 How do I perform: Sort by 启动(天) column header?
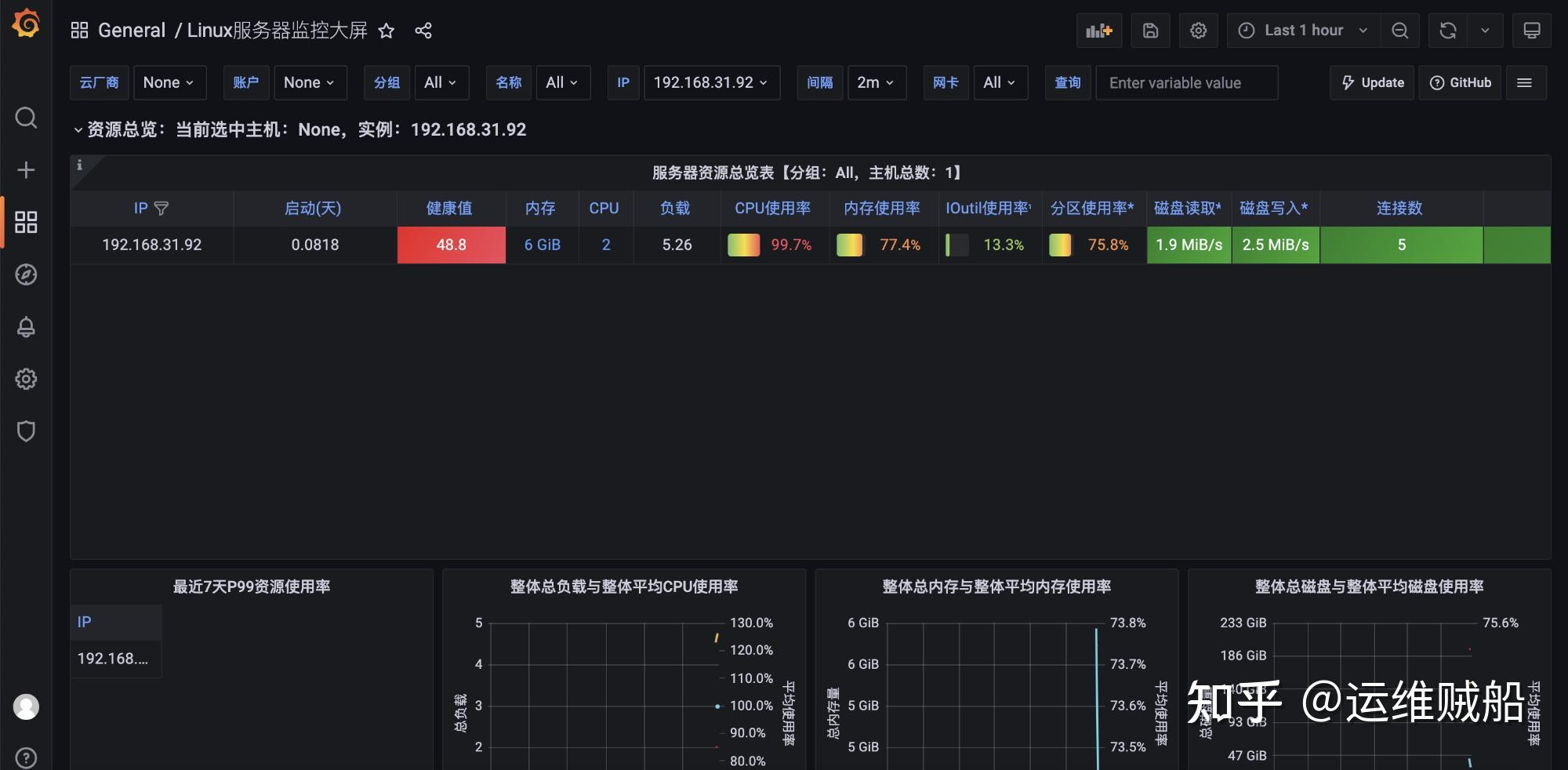pos(312,209)
